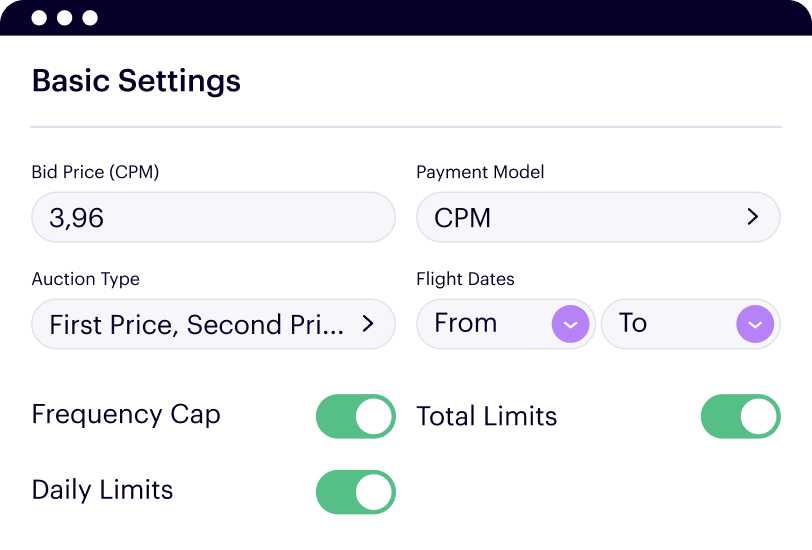Expand the "First Price, Second Pri..." selector
This screenshot has width=812, height=550.
pyautogui.click(x=213, y=324)
